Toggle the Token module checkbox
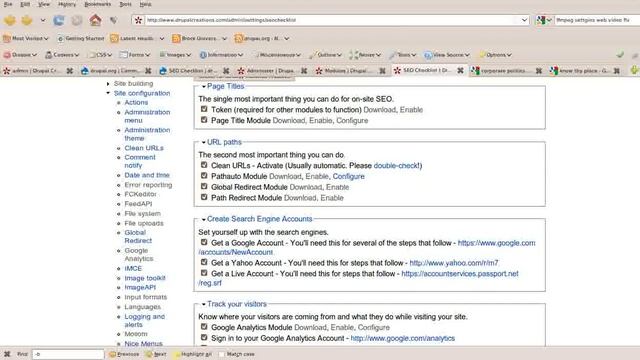This screenshot has height=360, width=640. tap(204, 109)
